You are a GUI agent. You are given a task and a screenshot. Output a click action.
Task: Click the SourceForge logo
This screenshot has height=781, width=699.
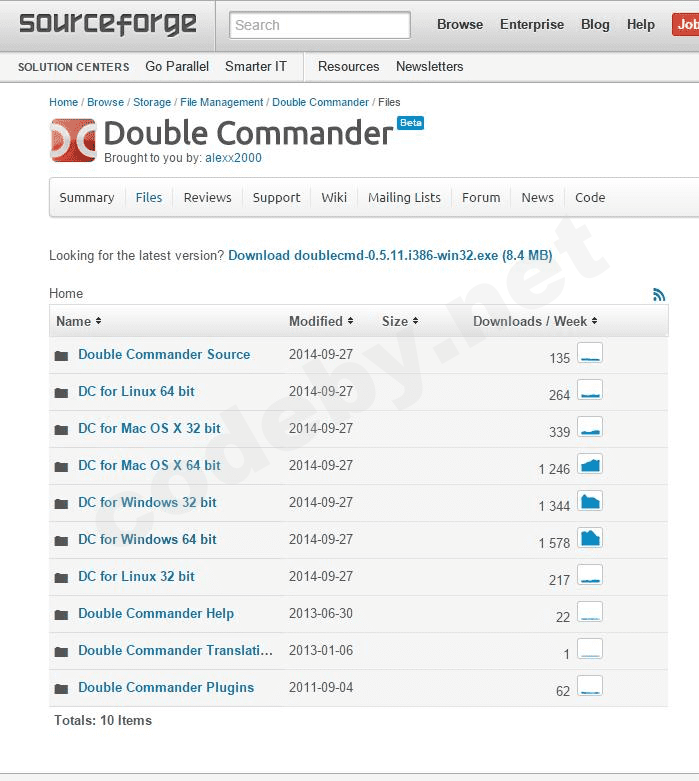(x=108, y=25)
